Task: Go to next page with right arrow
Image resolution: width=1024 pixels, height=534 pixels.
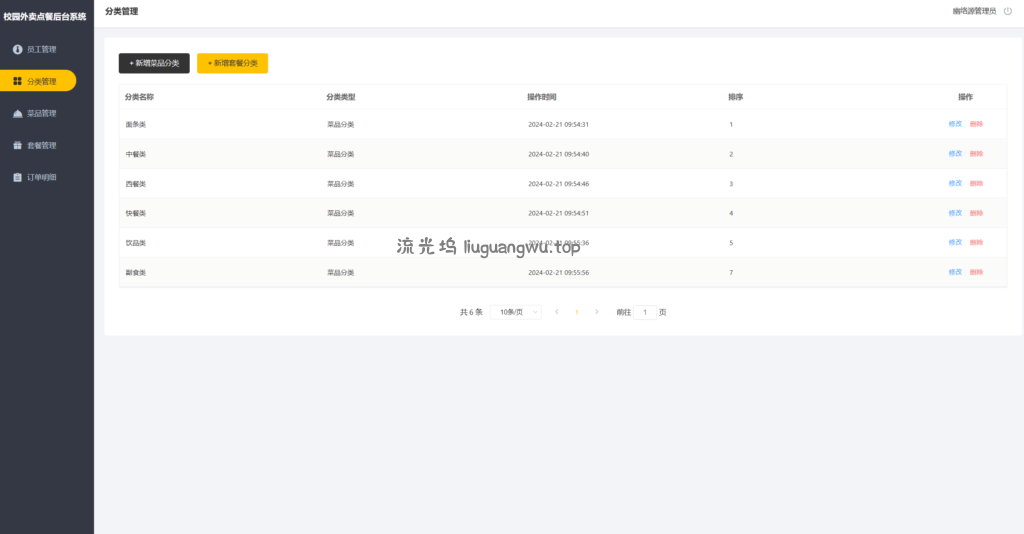Action: [597, 312]
